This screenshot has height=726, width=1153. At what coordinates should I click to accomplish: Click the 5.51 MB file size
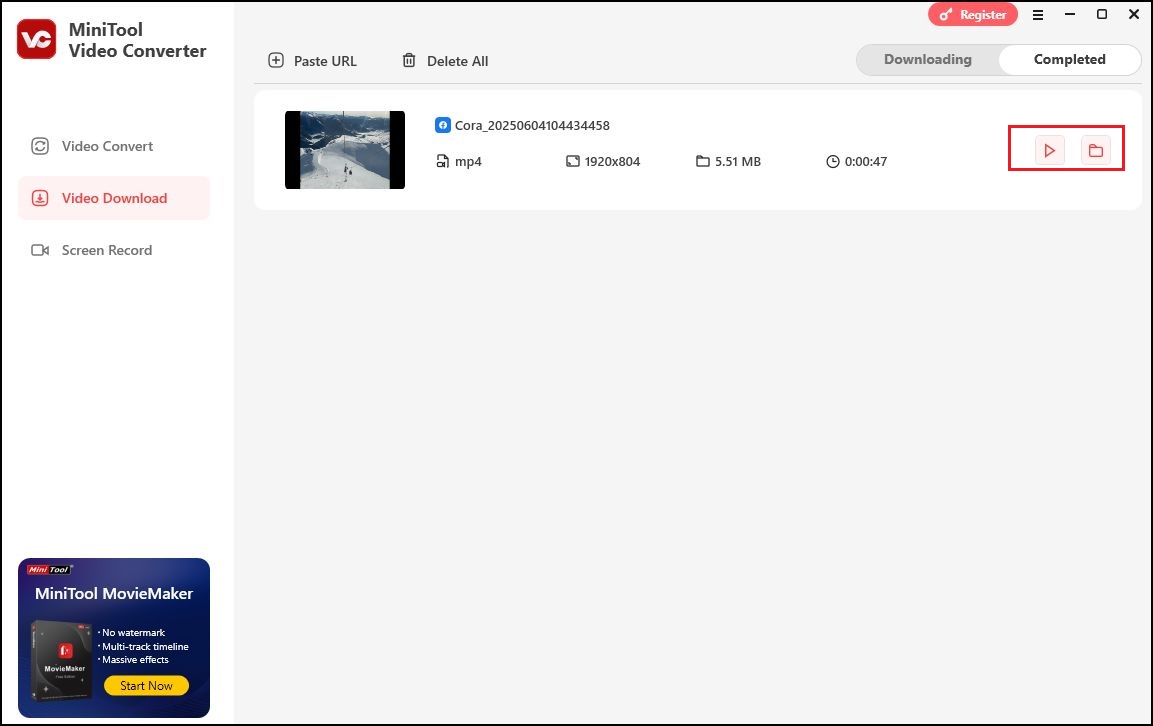click(x=738, y=161)
